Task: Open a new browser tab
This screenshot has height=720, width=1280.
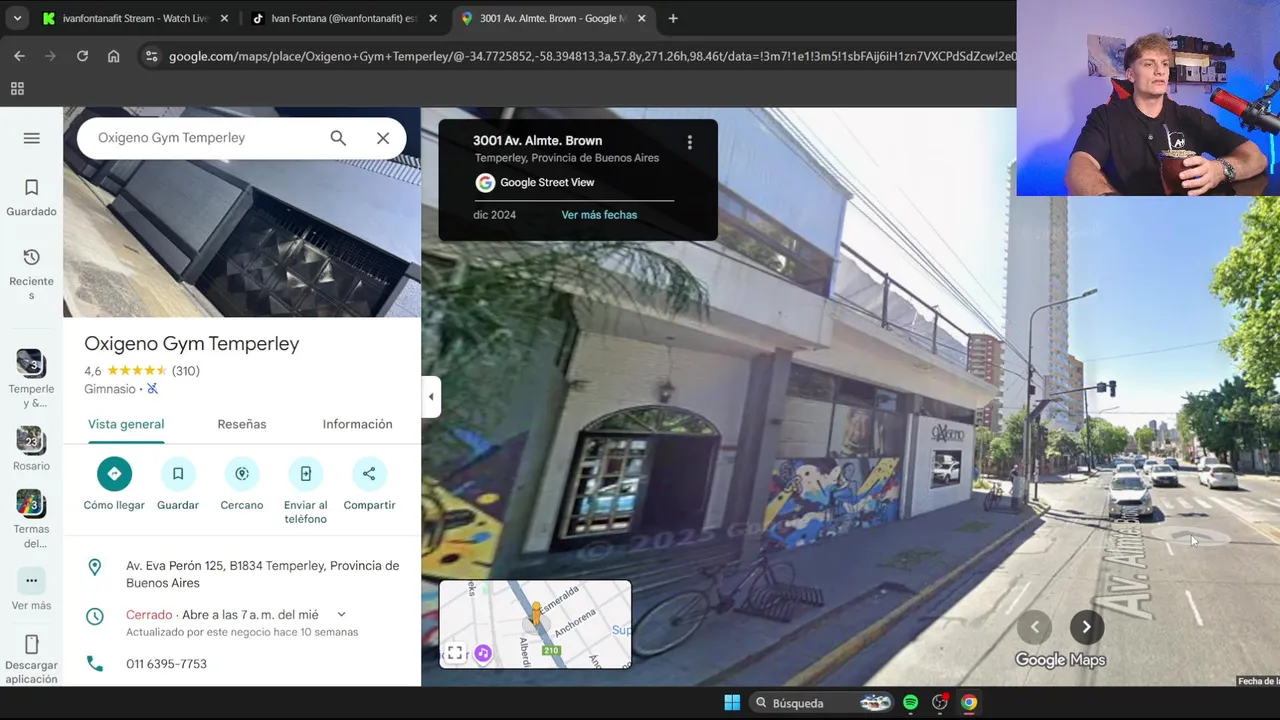Action: pos(673,18)
